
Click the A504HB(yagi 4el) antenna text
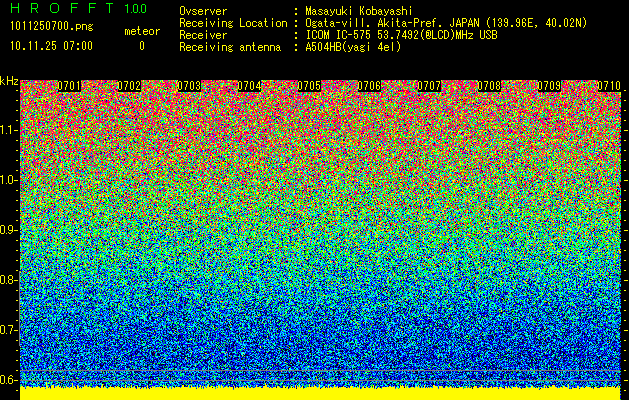coord(353,47)
